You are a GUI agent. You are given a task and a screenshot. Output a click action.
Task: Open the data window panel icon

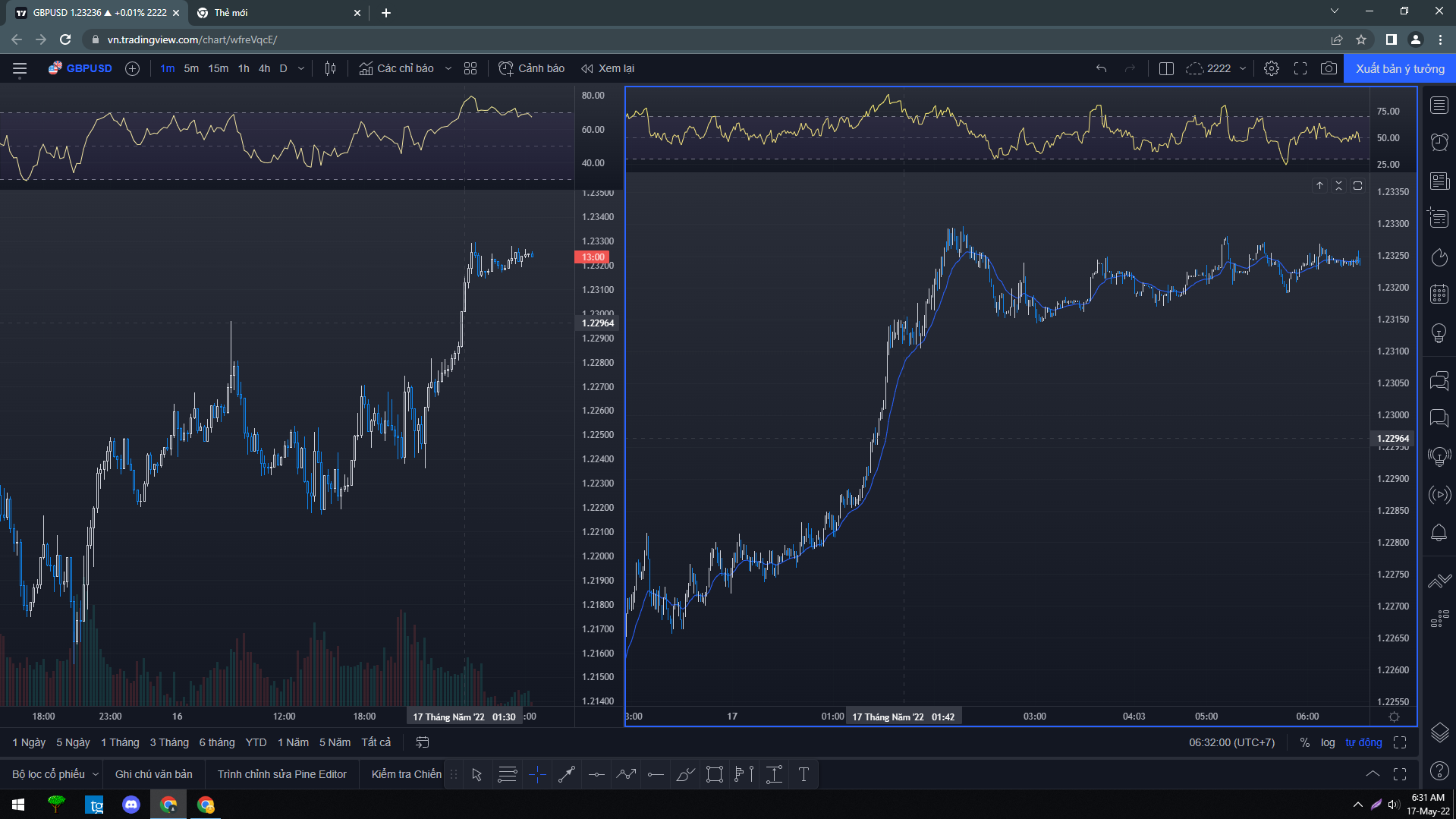[x=1439, y=219]
